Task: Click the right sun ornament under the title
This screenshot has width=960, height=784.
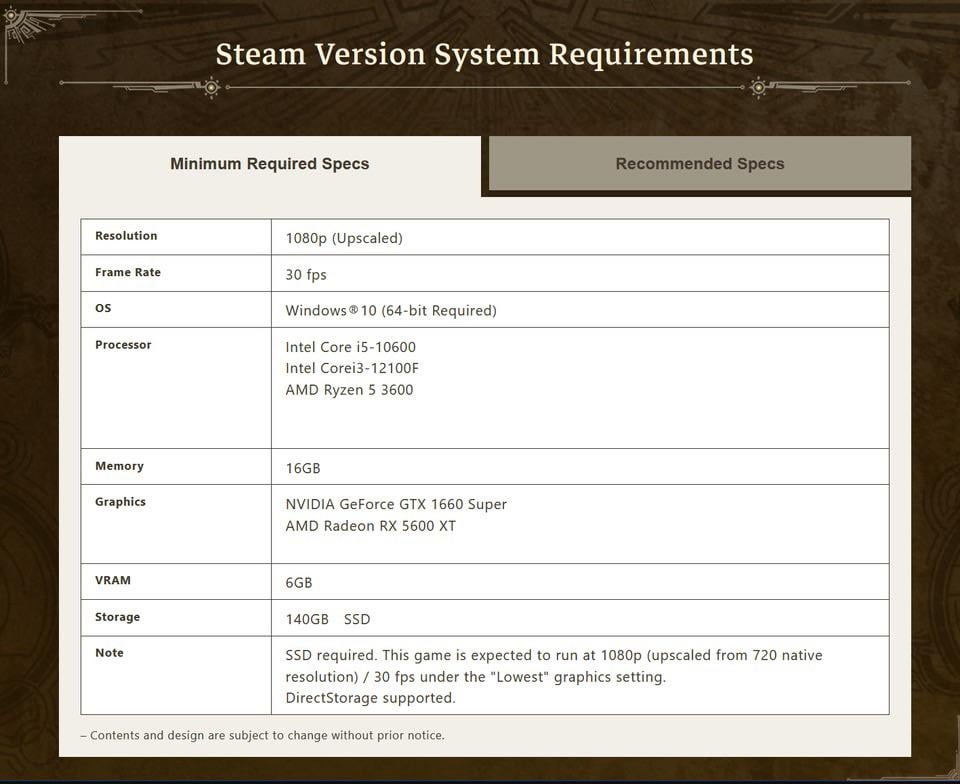Action: (758, 88)
